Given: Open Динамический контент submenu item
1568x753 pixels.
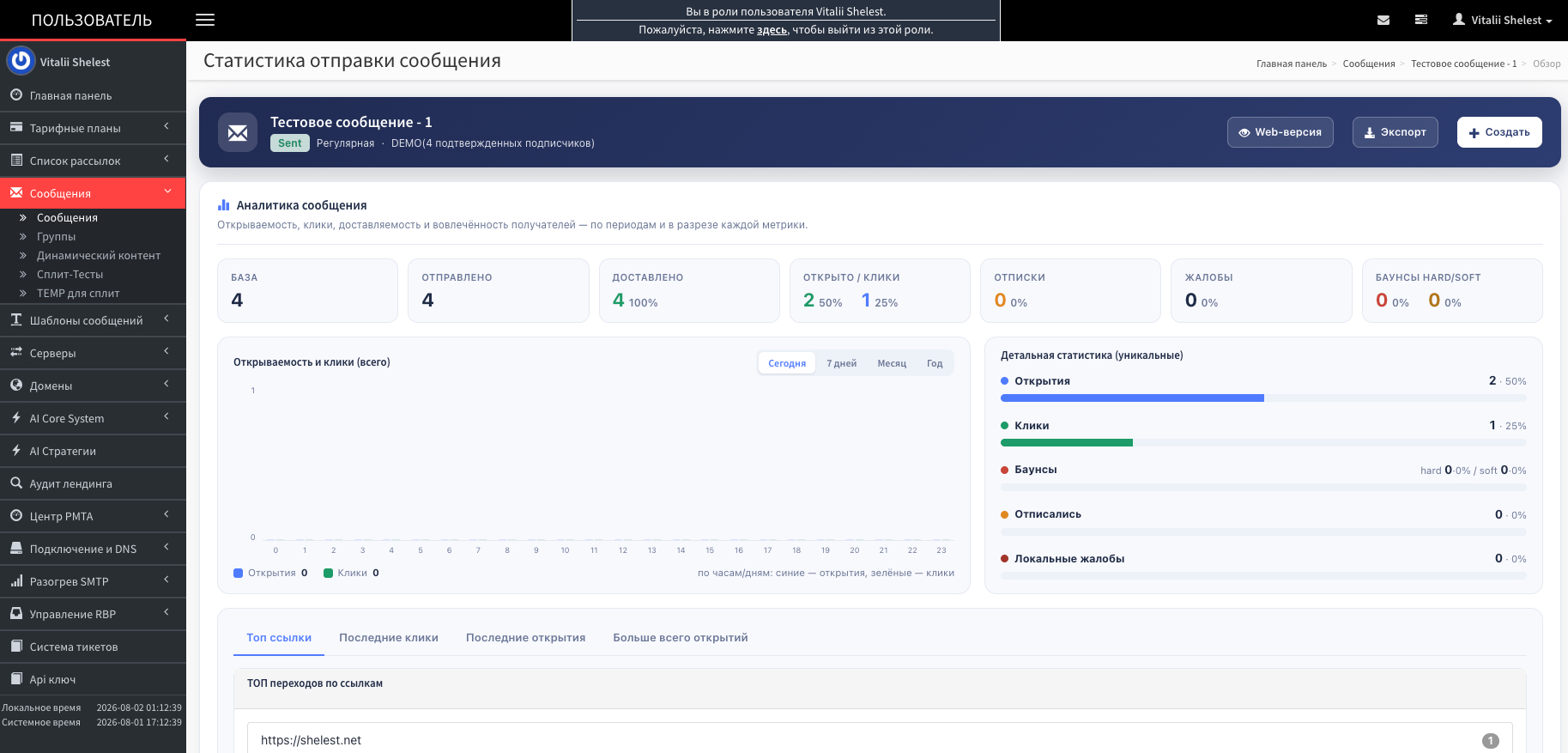Looking at the screenshot, I should click(x=99, y=255).
